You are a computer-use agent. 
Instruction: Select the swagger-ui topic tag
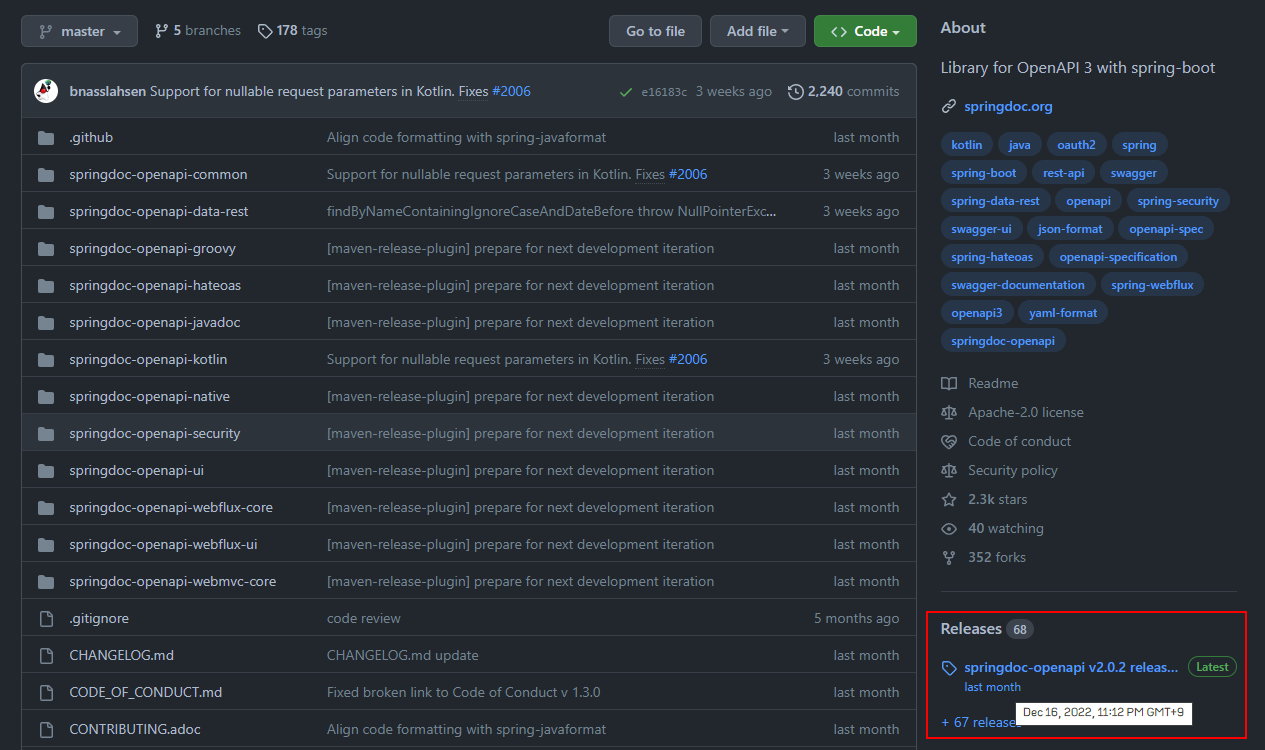pyautogui.click(x=981, y=229)
